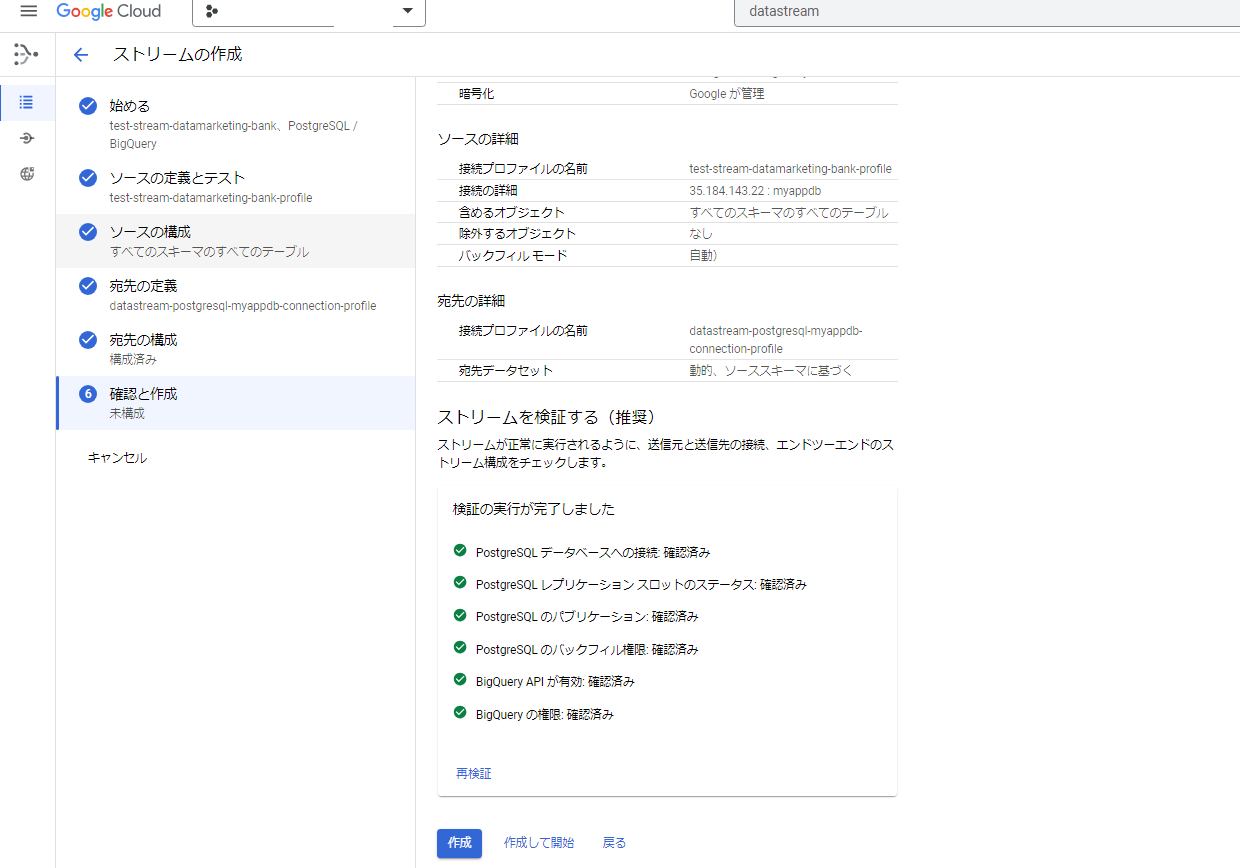Click the 再検証 link
The image size is (1240, 868).
[x=474, y=774]
